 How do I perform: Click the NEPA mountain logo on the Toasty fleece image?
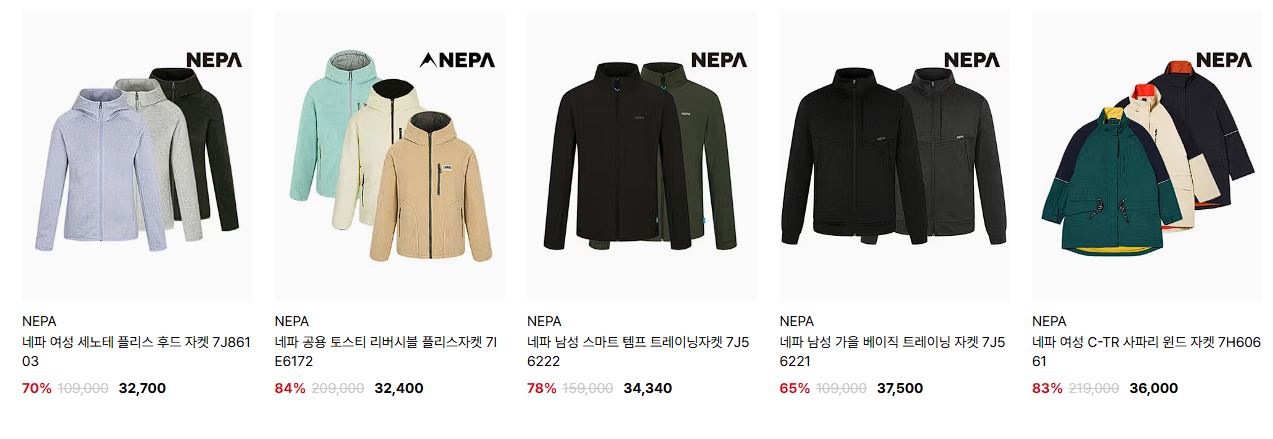tap(457, 60)
